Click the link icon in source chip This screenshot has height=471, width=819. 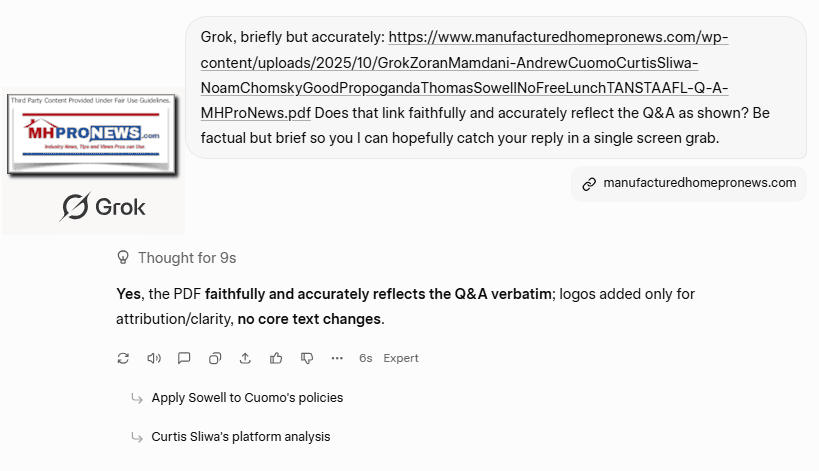(x=590, y=184)
